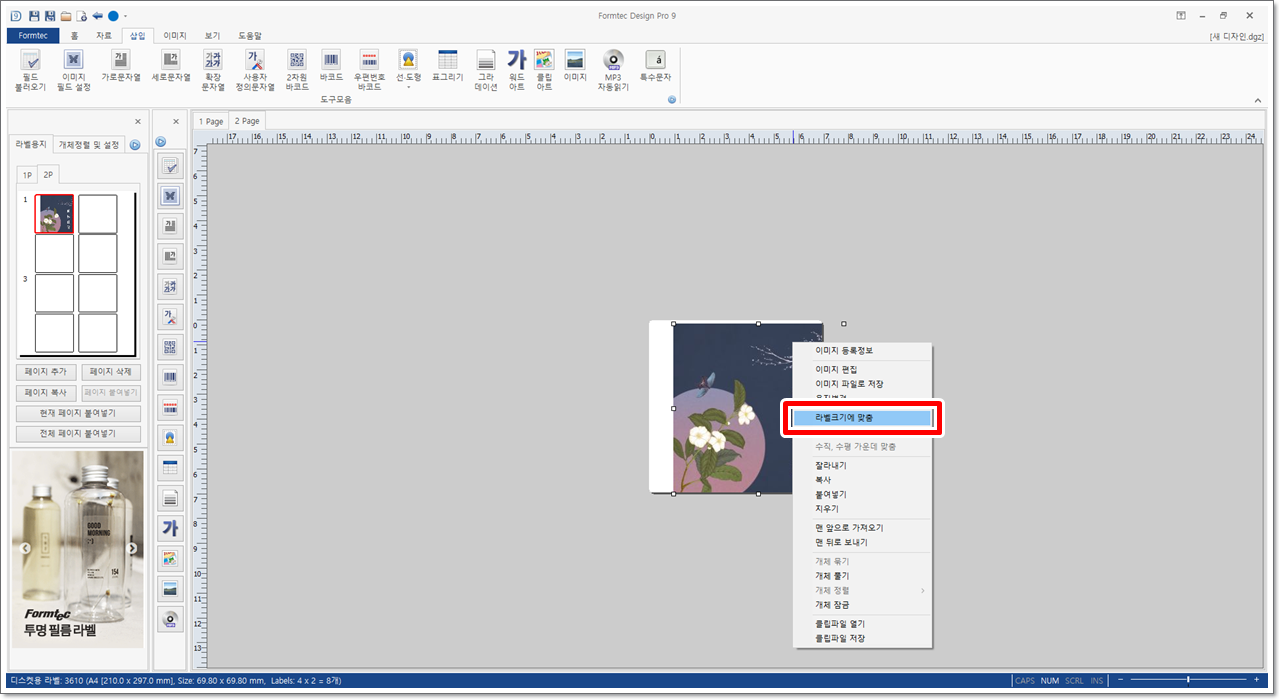Viewport: 1280px width, 700px height.
Task: Click the 페이지 추가 button
Action: (46, 372)
